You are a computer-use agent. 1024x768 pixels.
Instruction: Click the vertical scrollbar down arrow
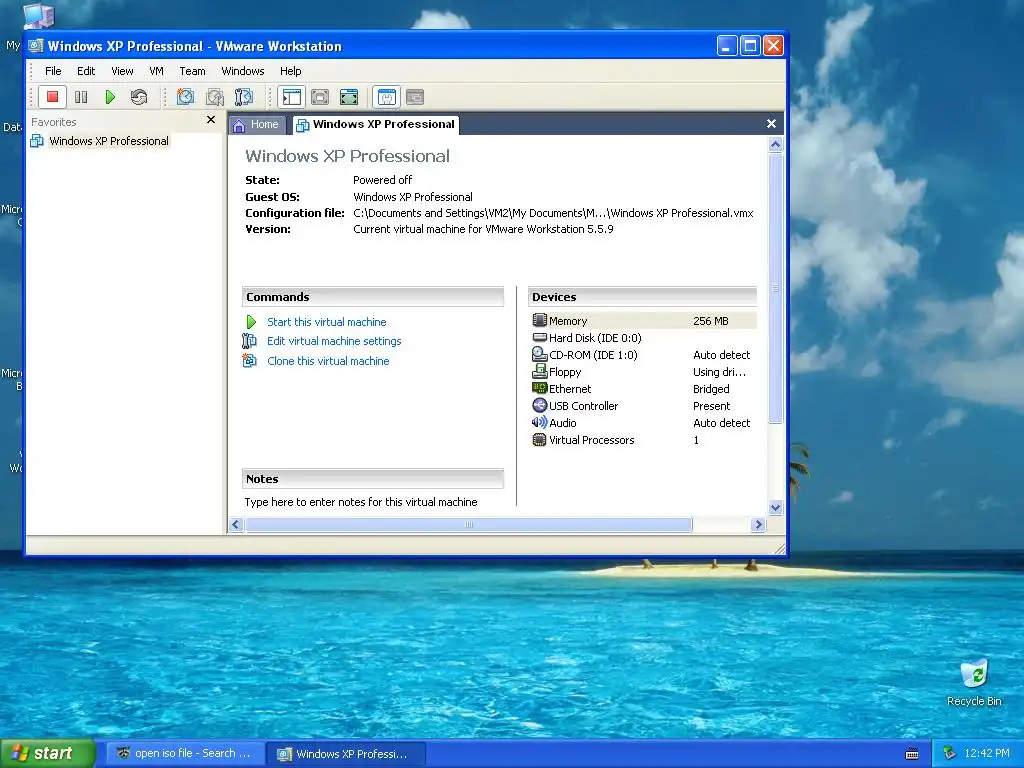tap(775, 507)
